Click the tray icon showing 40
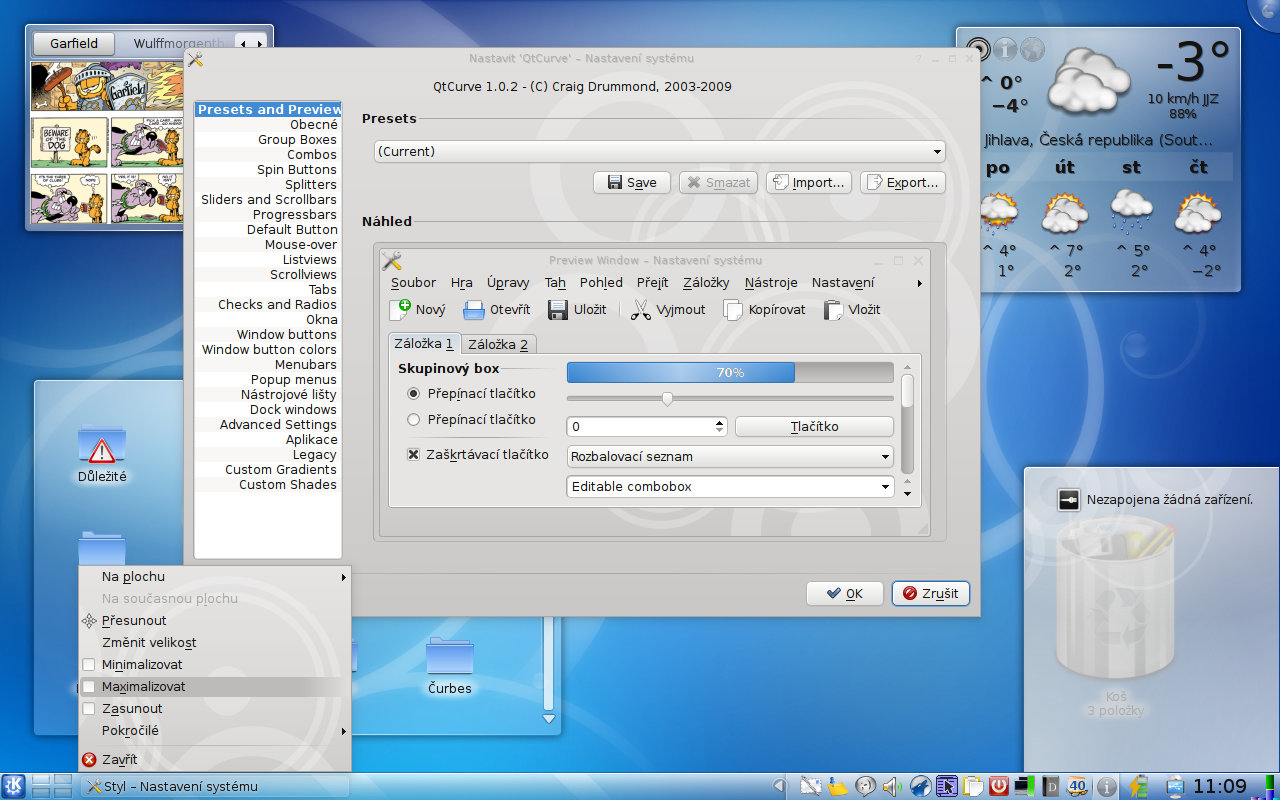The height and width of the screenshot is (800, 1280). 1078,786
